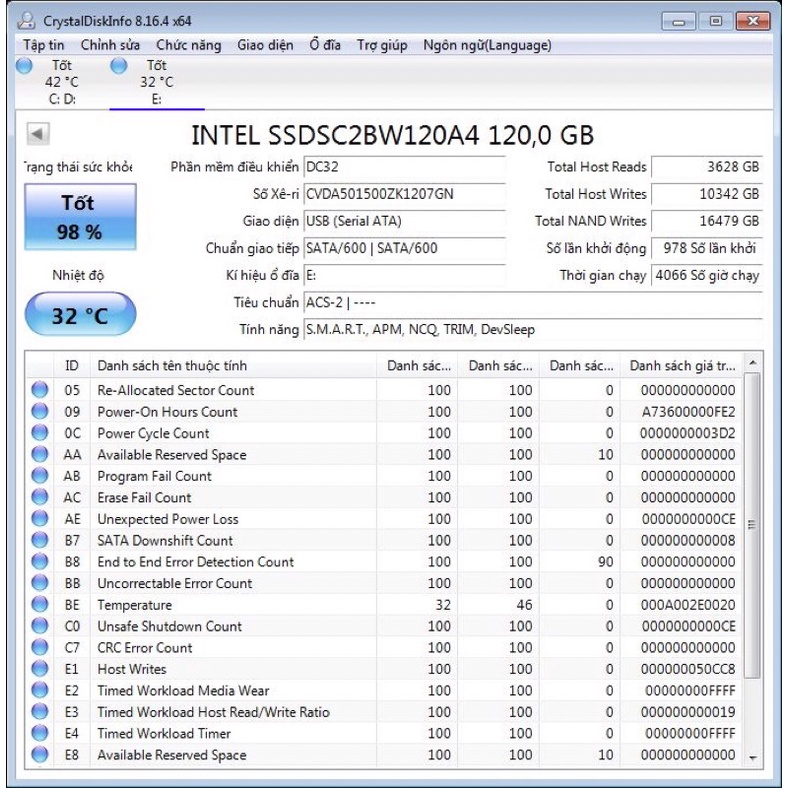Screen dimensions: 788x788
Task: Click the ID column header
Action: click(x=71, y=366)
